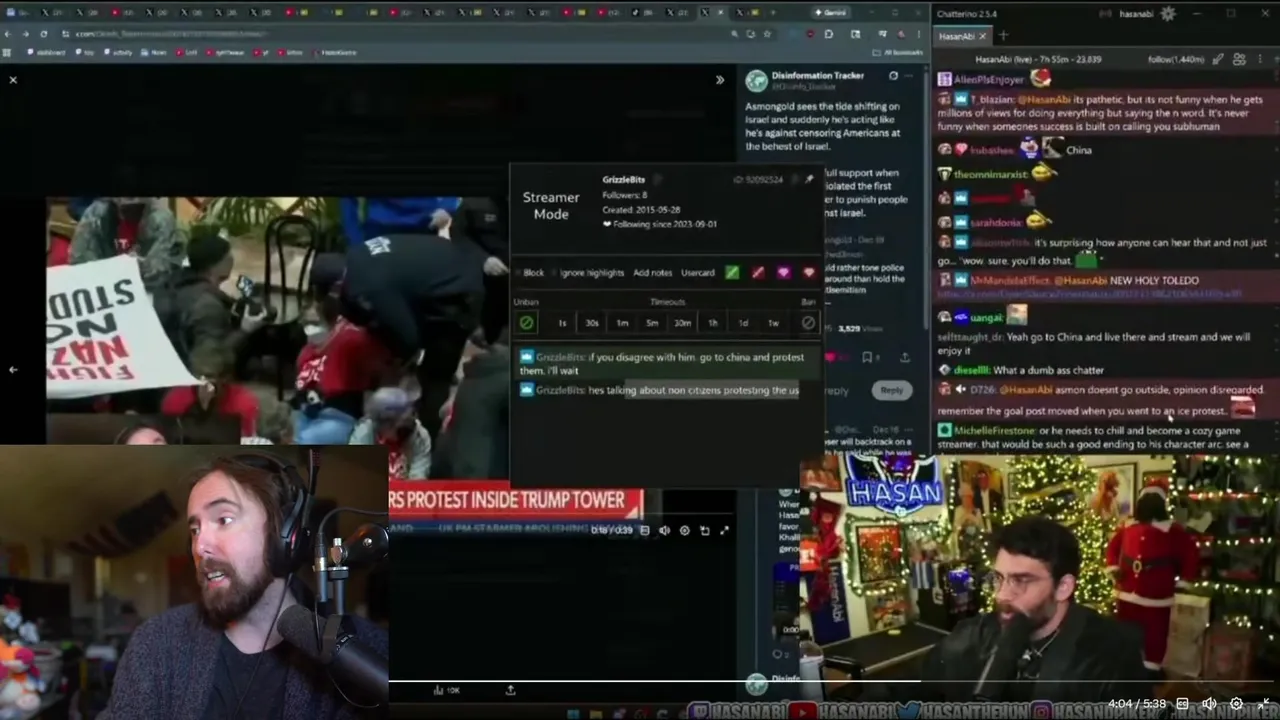Click follow link in chat header
Viewport: 1280px width, 720px height.
click(x=1176, y=59)
